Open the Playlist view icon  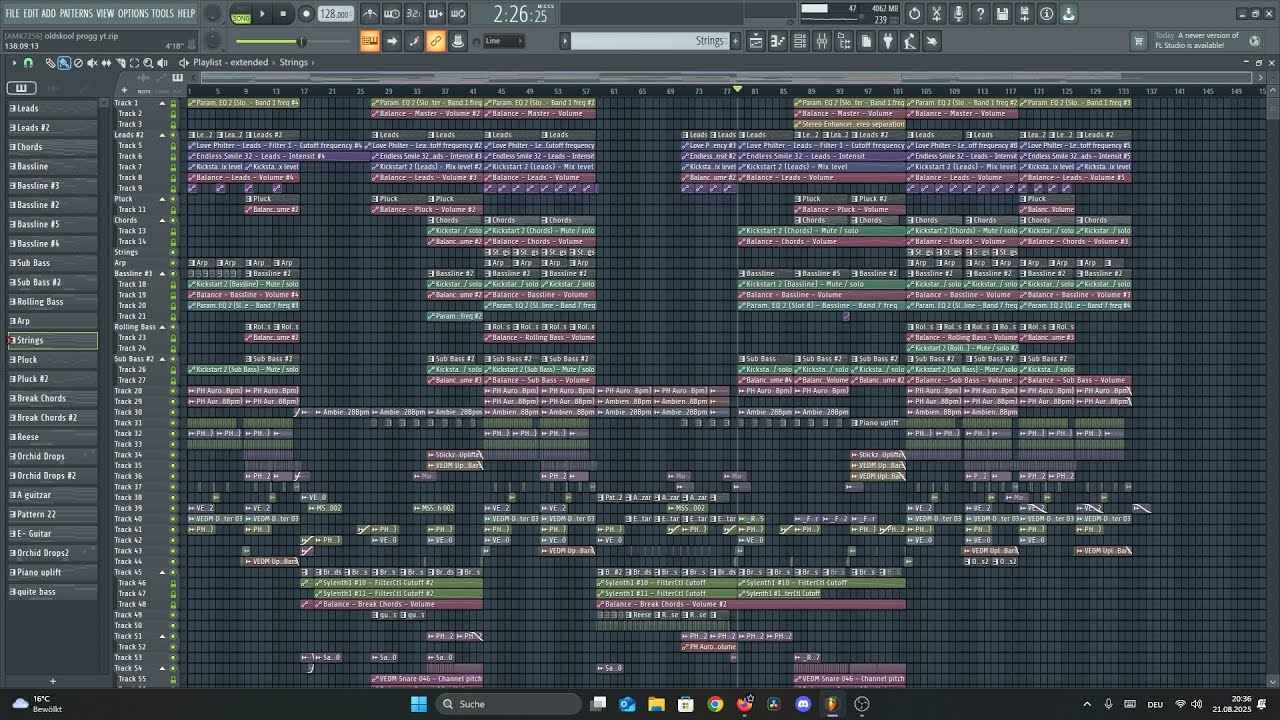point(756,41)
